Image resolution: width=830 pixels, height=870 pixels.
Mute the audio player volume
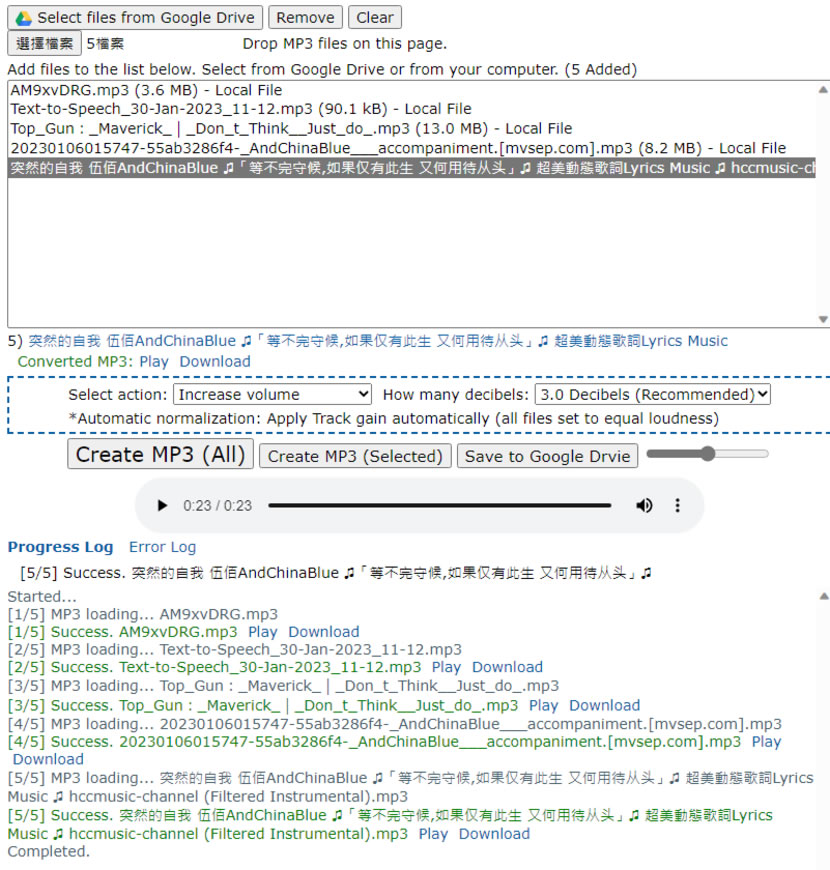(x=644, y=505)
